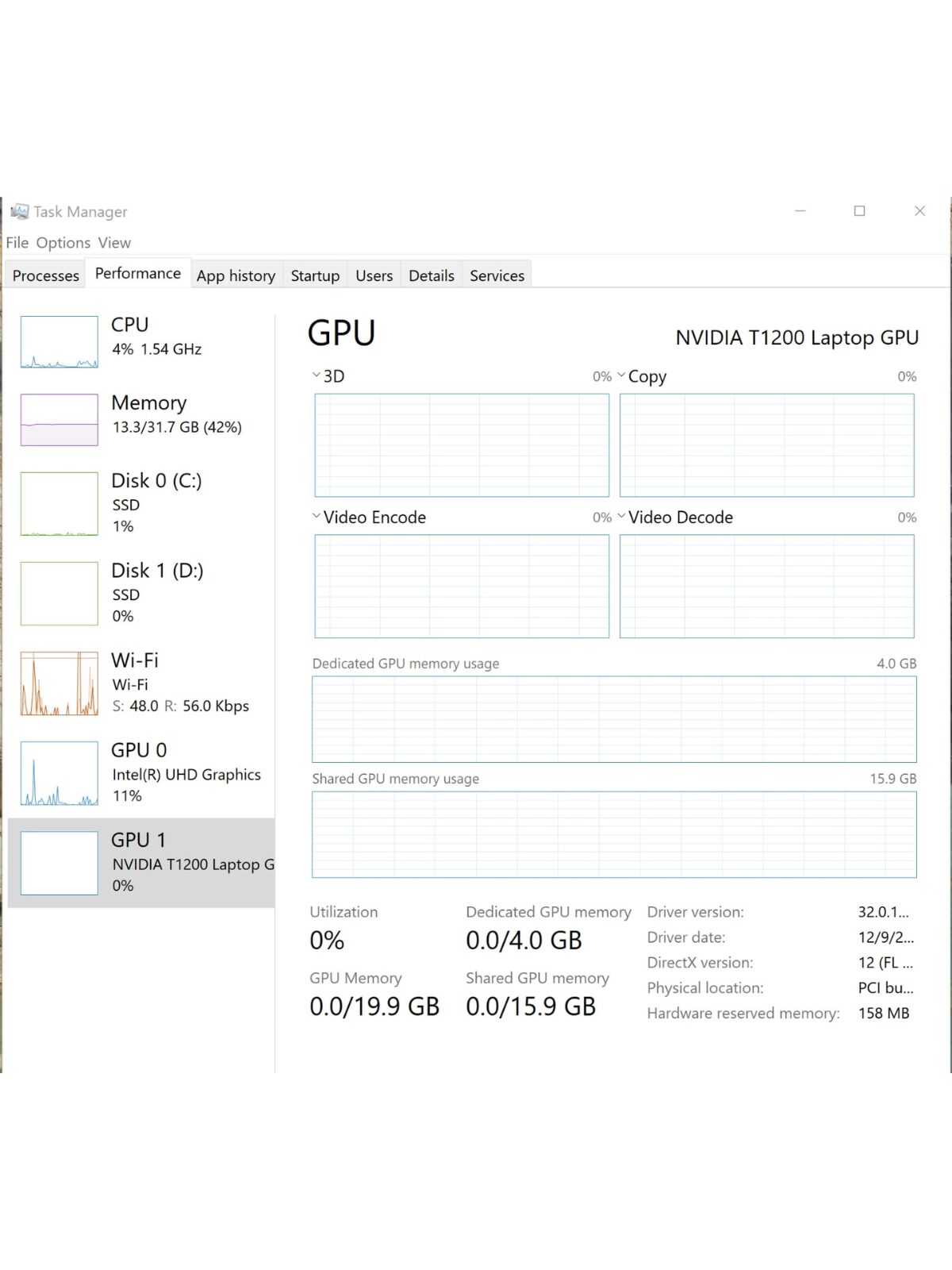Open the File menu
This screenshot has height=1270, width=952.
pyautogui.click(x=17, y=243)
